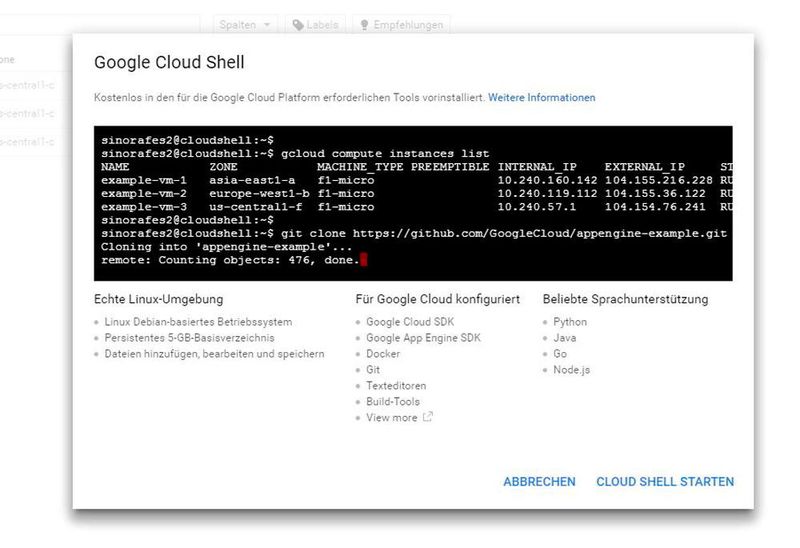
Task: Click 'Dateien hinzufügen, bearbeiten und speichern' item
Action: coord(214,354)
